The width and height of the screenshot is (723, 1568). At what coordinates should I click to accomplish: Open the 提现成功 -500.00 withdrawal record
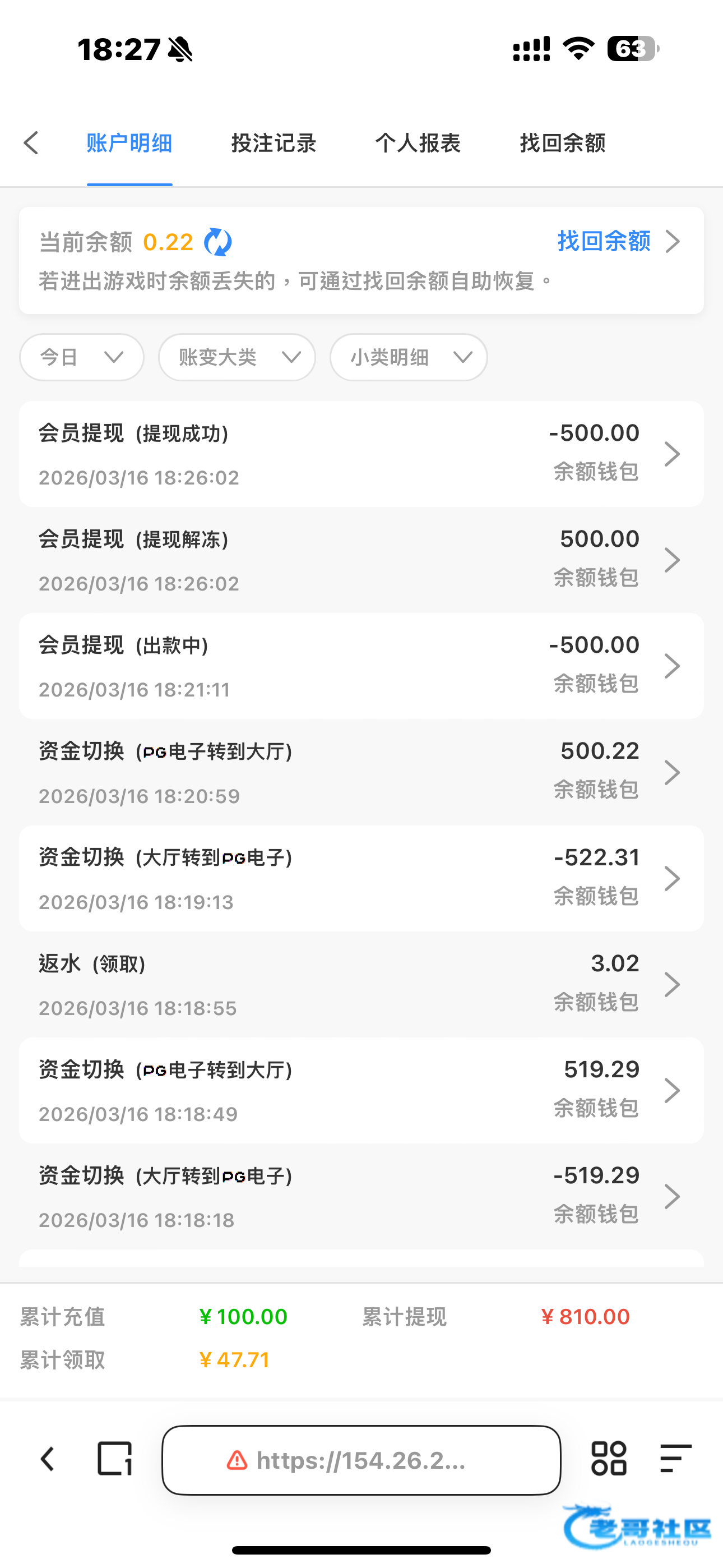[x=361, y=454]
